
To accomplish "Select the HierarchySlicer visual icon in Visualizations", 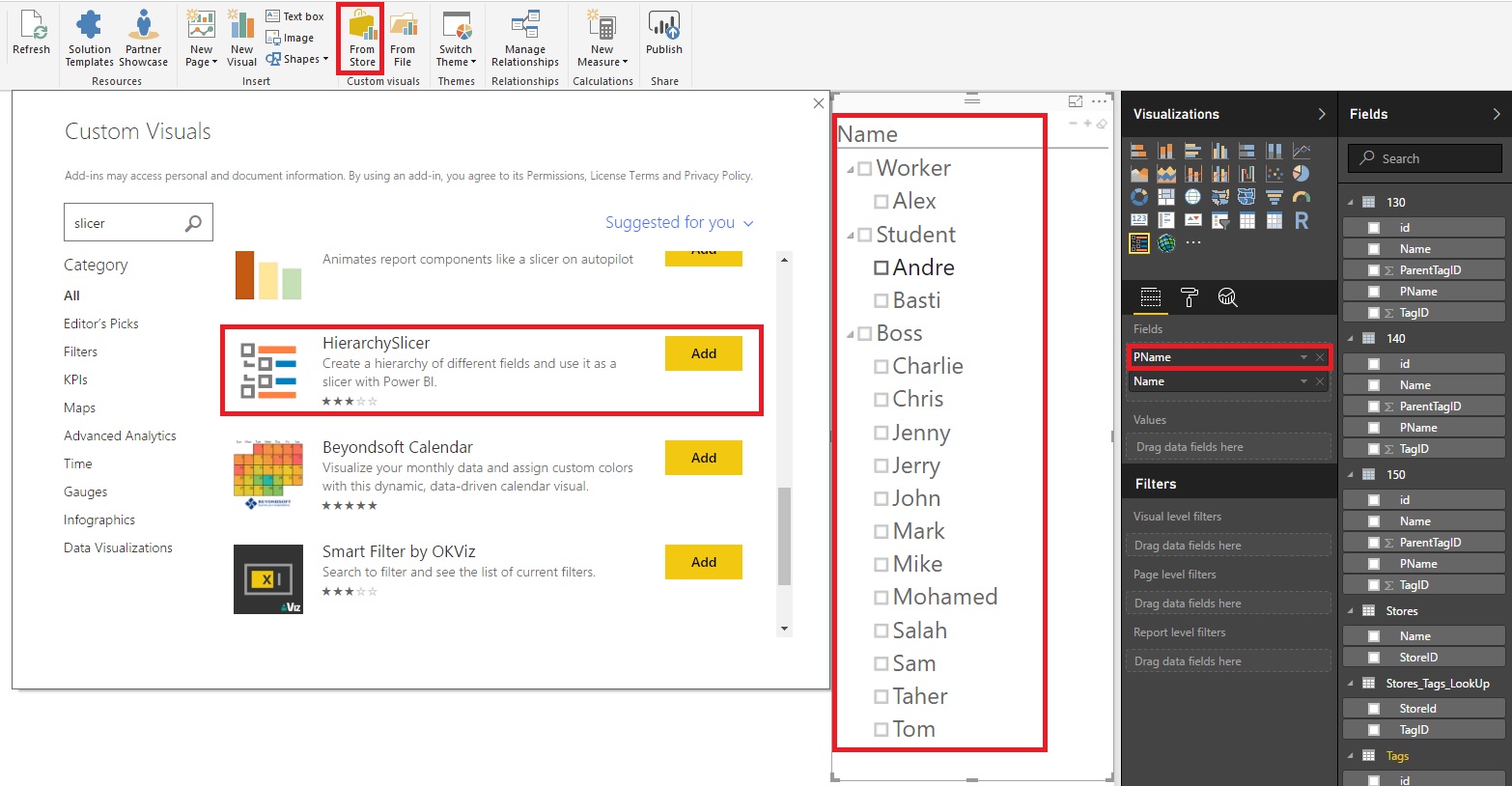I will [1139, 243].
